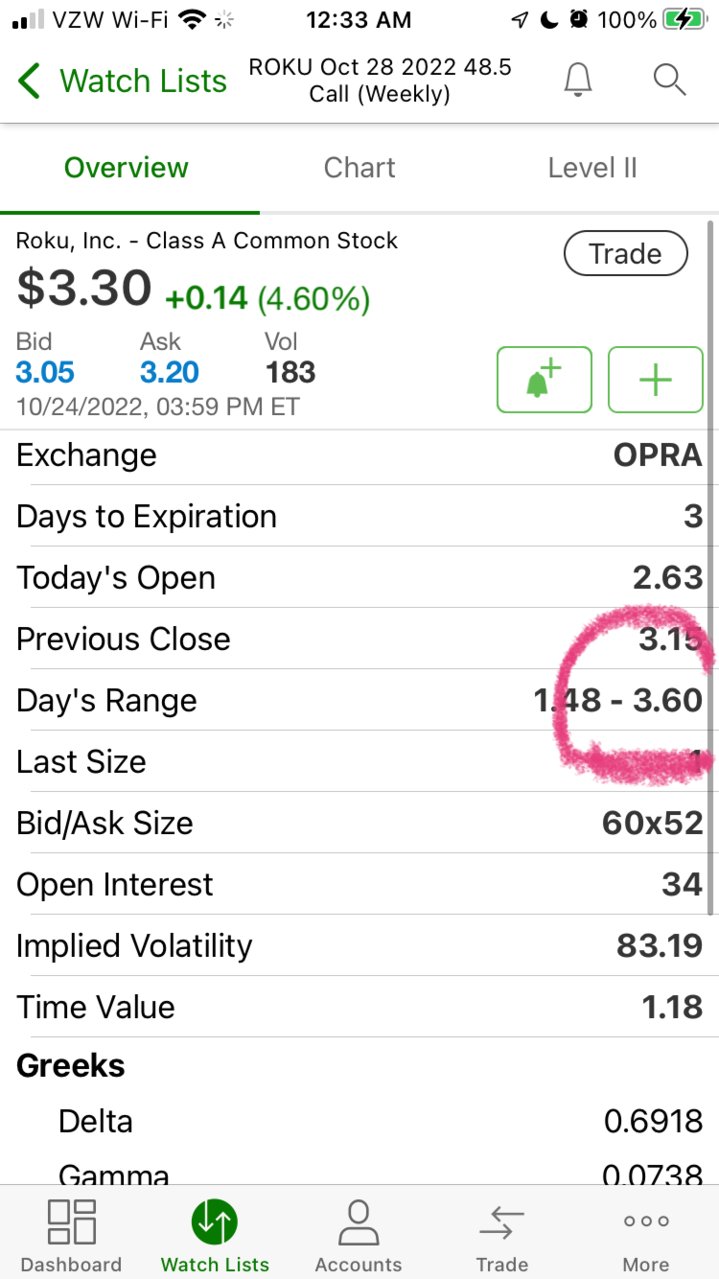Select the Overview tab
Image resolution: width=719 pixels, height=1279 pixels.
(126, 168)
